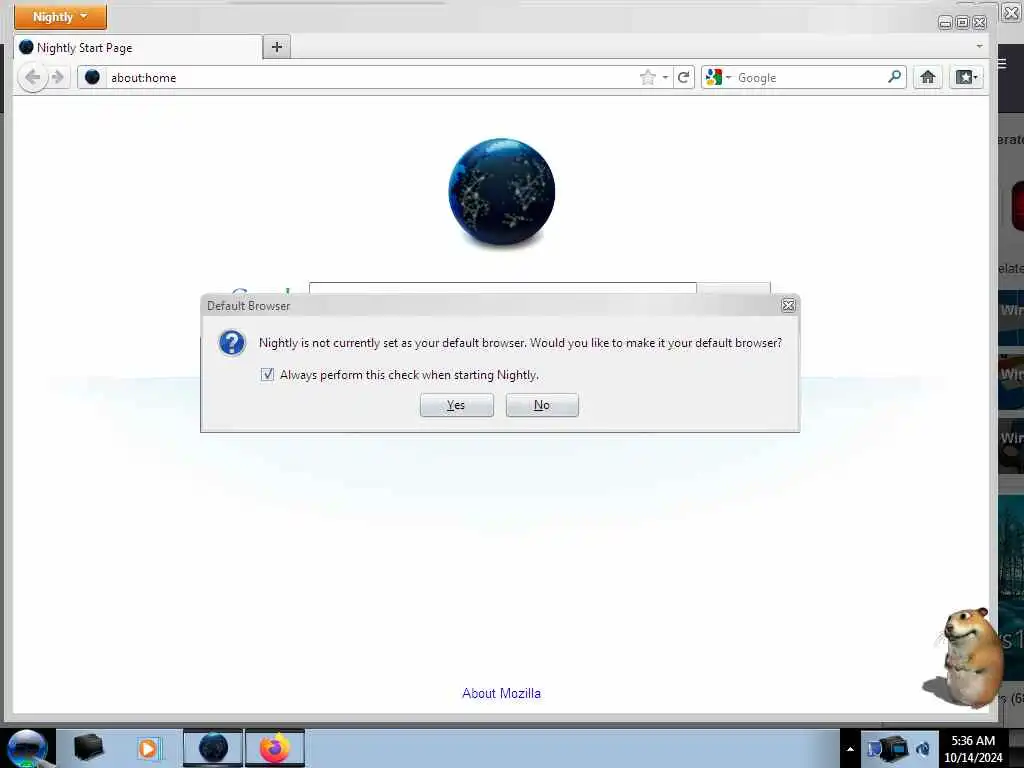Viewport: 1024px width, 768px height.
Task: Open the address bar history dropdown arrow
Action: coord(665,78)
